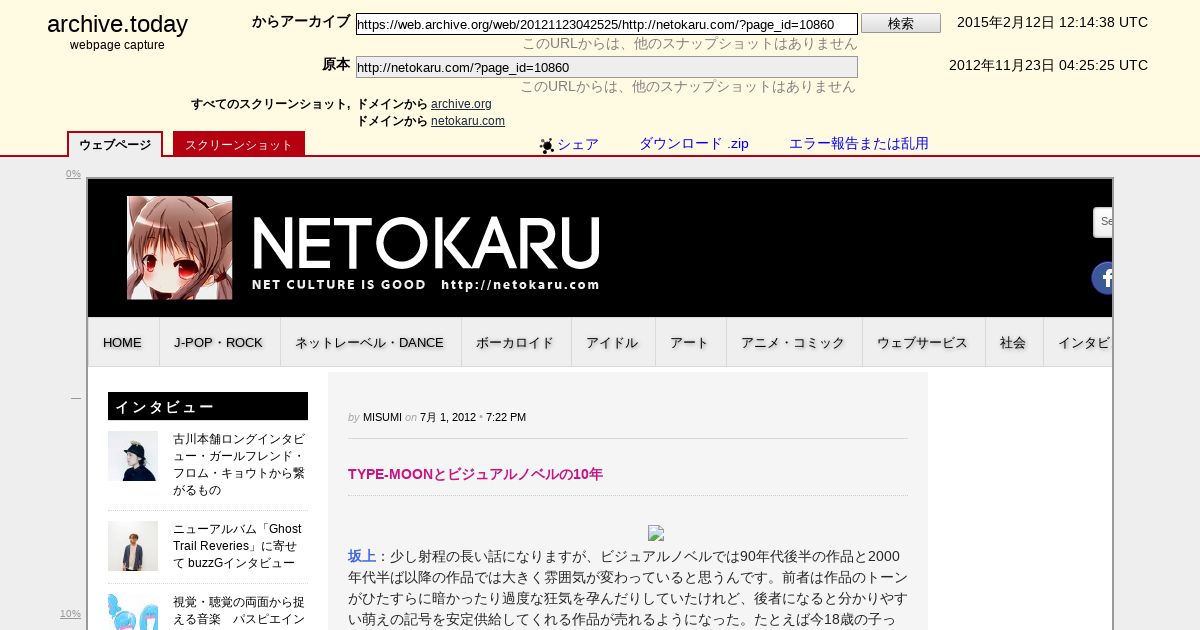Click the 0% page position marker
The width and height of the screenshot is (1200, 630).
[73, 174]
